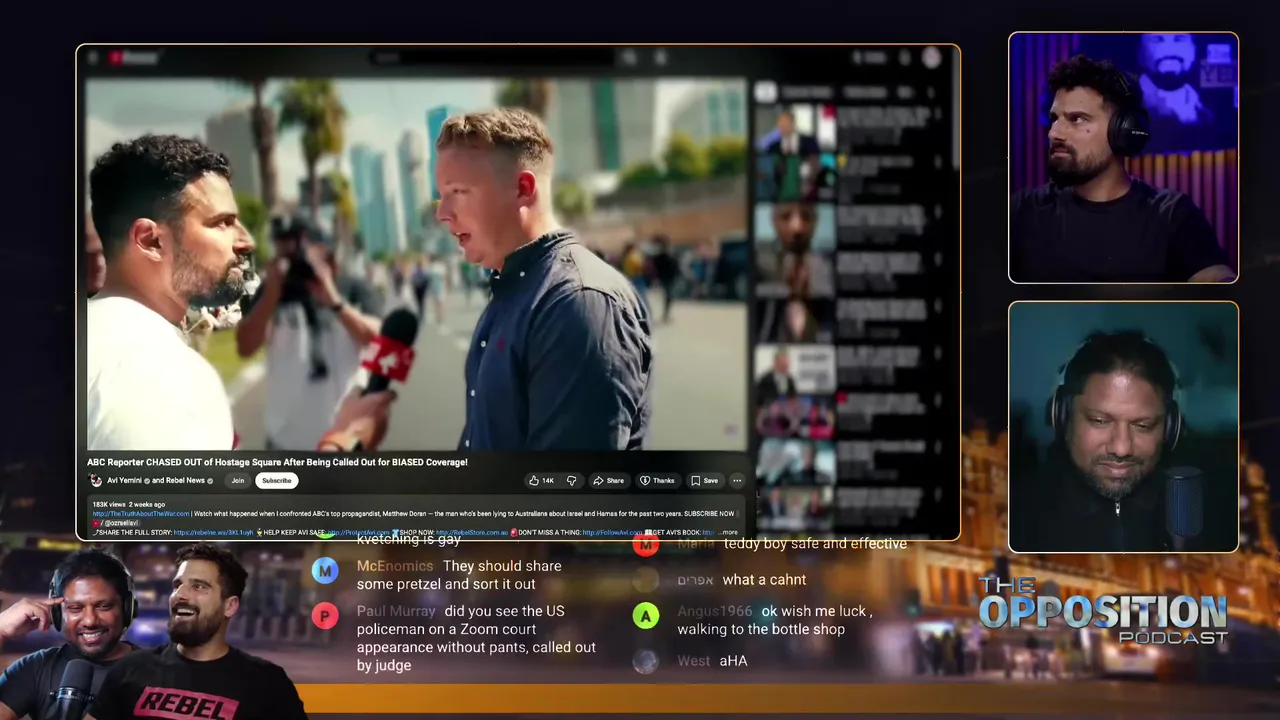Click the thumbs-up like button showing 14K
1280x720 pixels.
[x=541, y=481]
